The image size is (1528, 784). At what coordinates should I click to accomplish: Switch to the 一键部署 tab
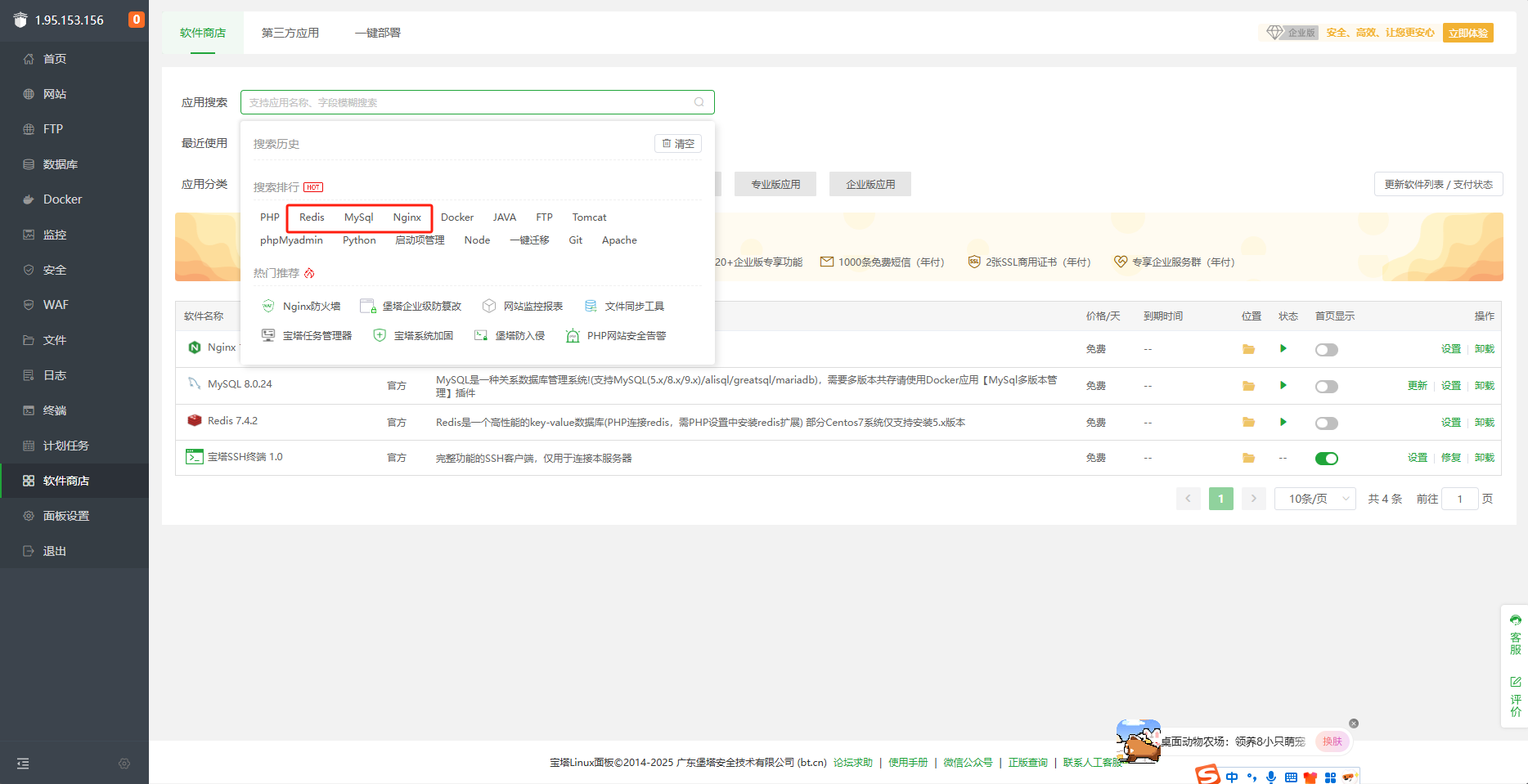pos(378,33)
